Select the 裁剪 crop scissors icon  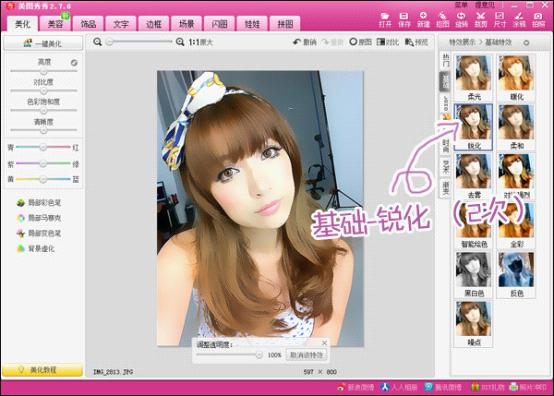click(x=481, y=20)
